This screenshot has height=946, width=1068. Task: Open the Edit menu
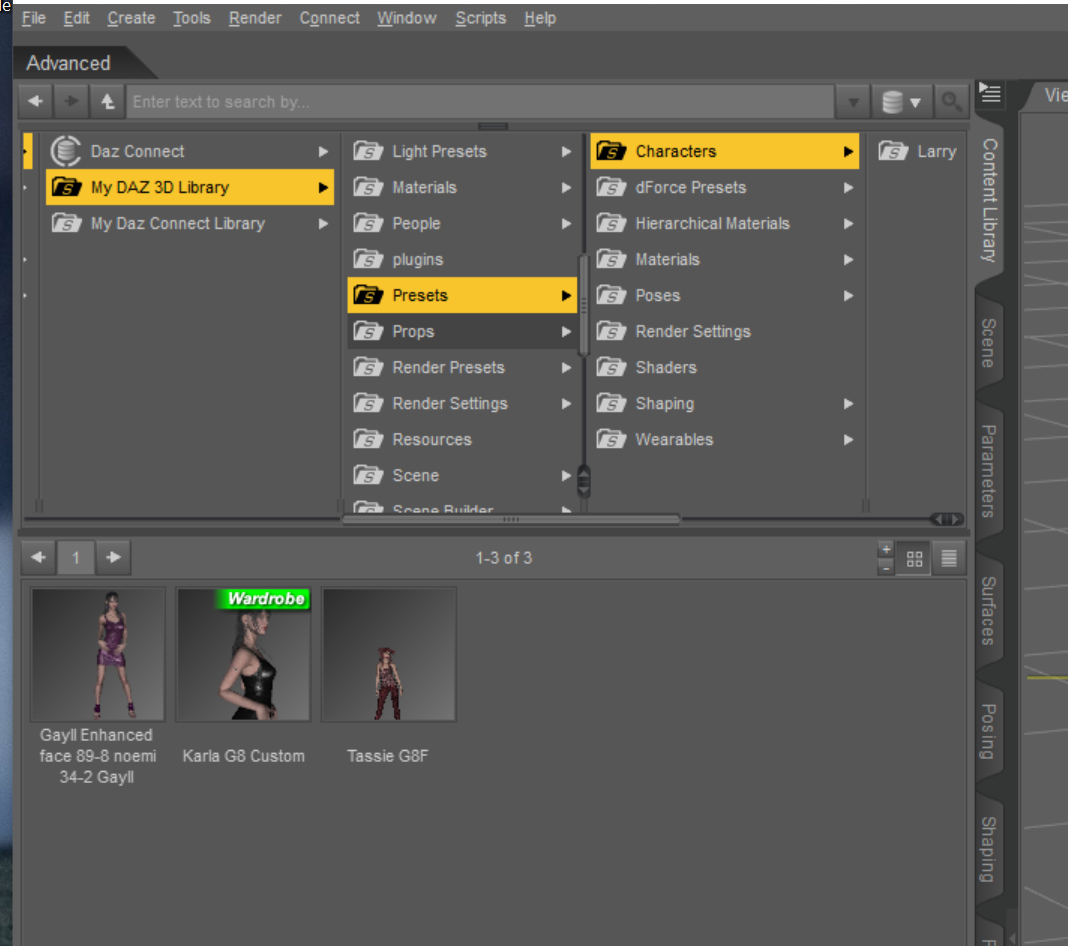[x=76, y=18]
